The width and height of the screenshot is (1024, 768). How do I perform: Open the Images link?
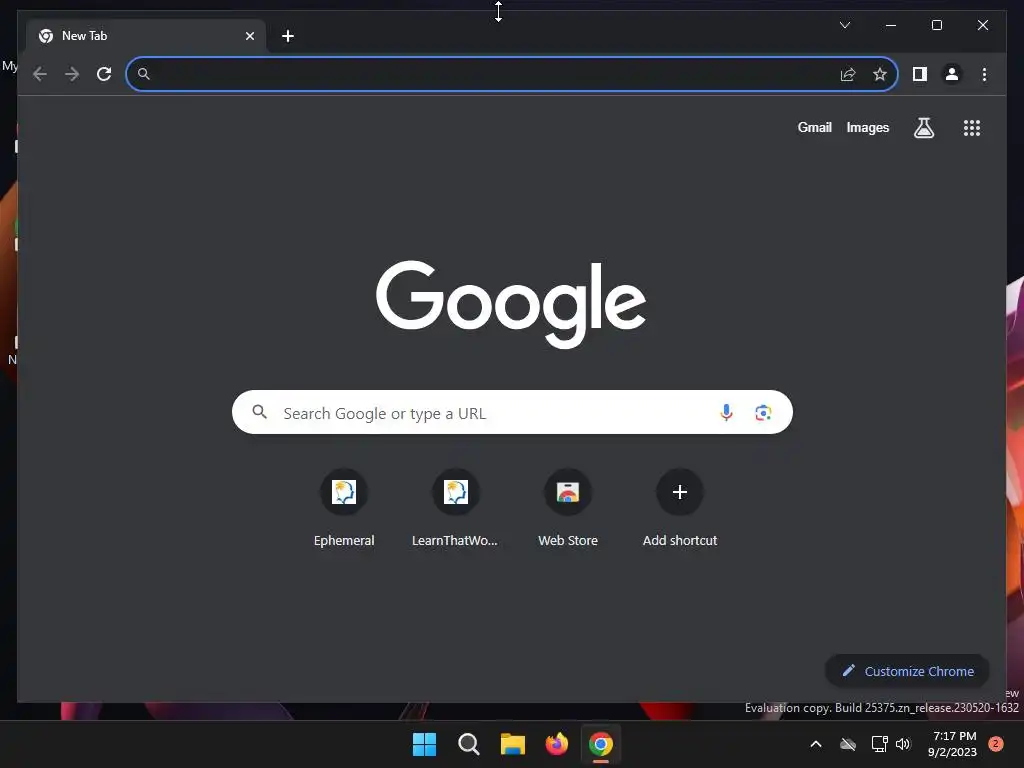(867, 128)
